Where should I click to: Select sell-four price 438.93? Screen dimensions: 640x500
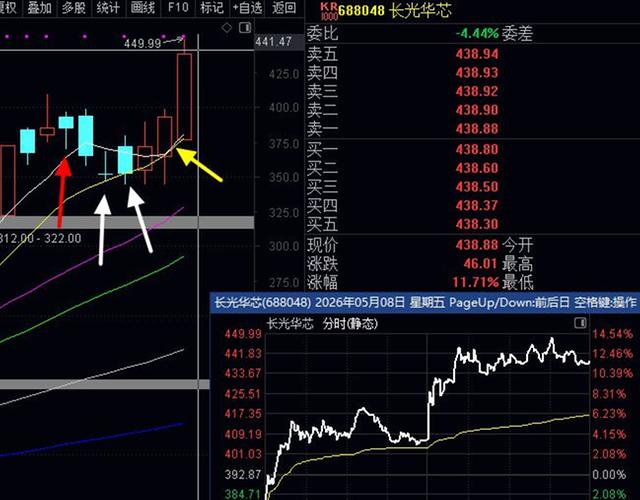tap(477, 73)
